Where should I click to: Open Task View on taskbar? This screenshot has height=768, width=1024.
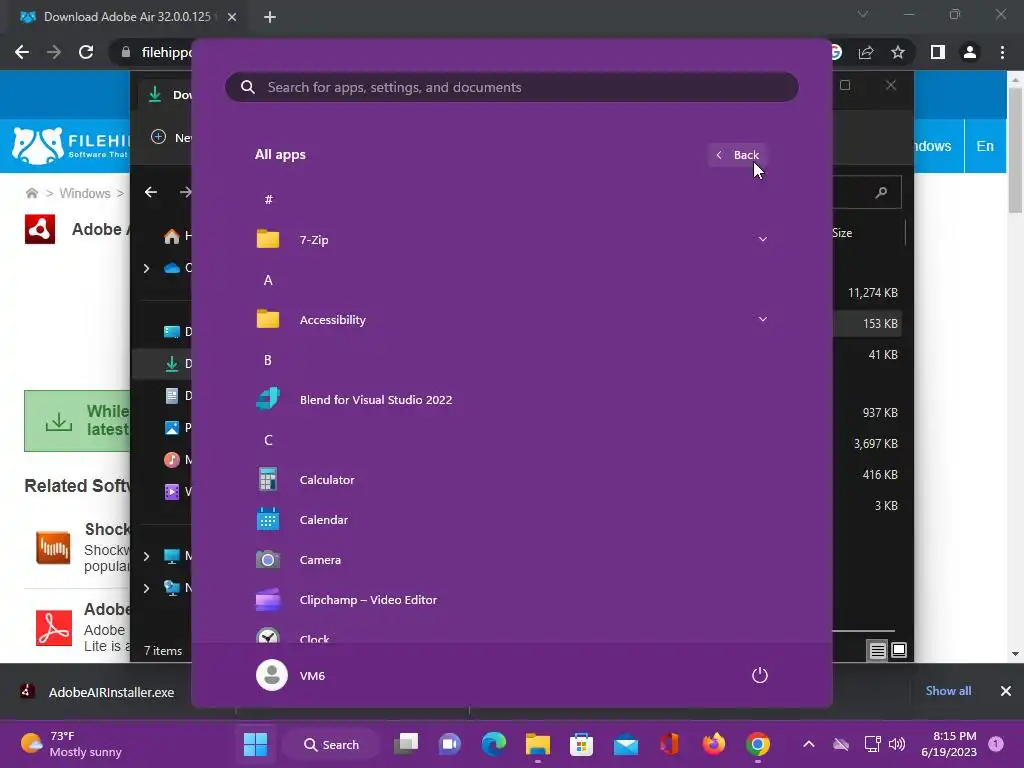[406, 744]
